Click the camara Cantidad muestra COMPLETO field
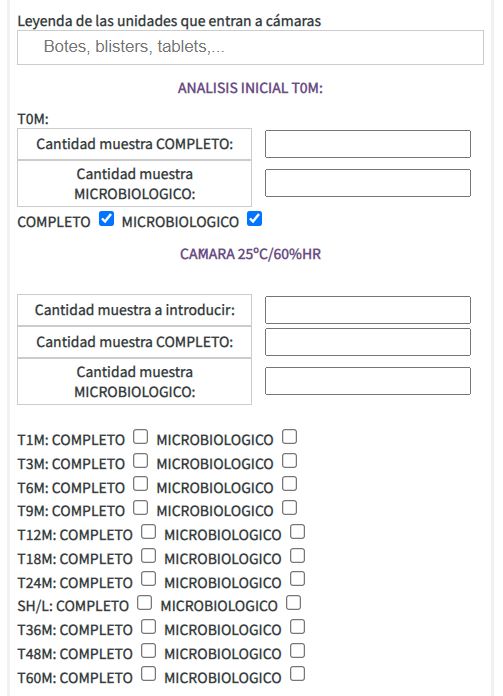This screenshot has height=696, width=503. pos(368,342)
